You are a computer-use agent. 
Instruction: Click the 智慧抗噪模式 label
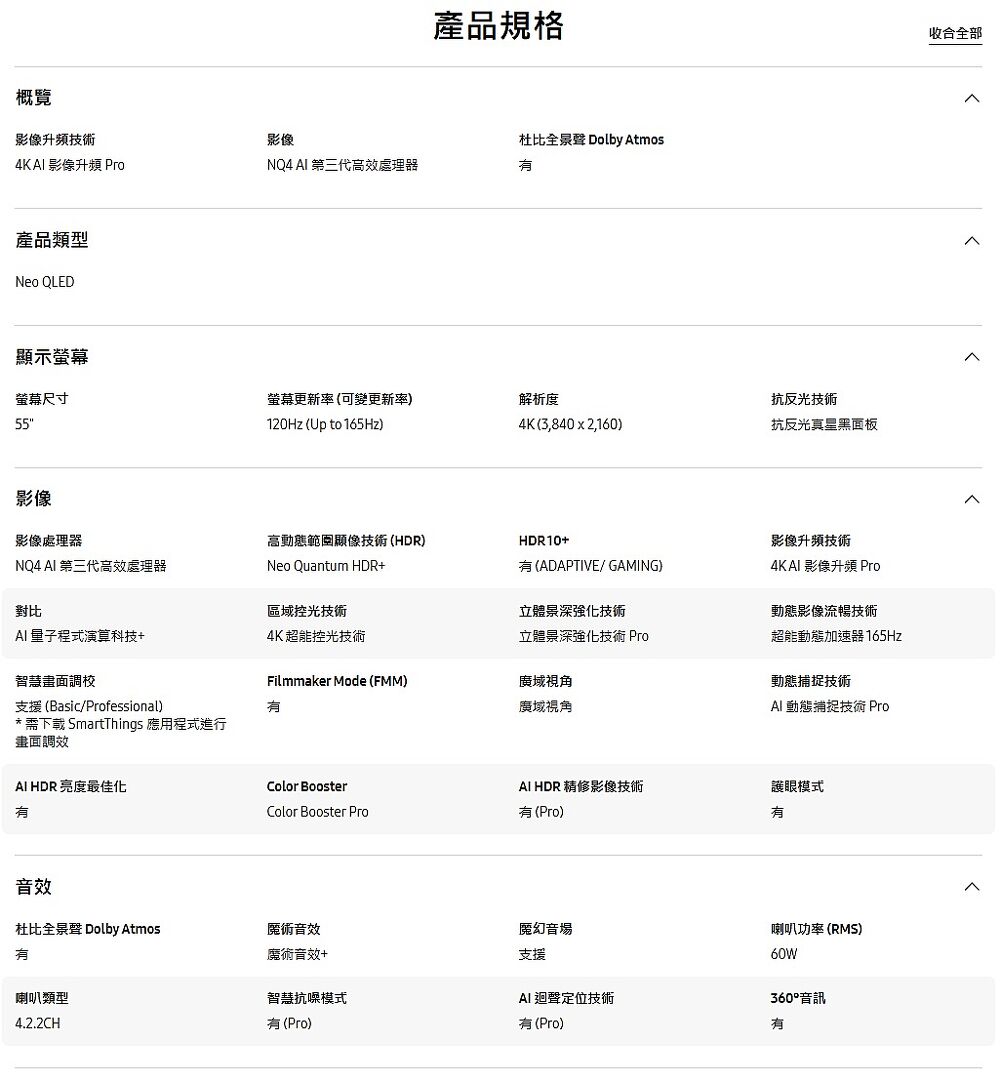(306, 999)
